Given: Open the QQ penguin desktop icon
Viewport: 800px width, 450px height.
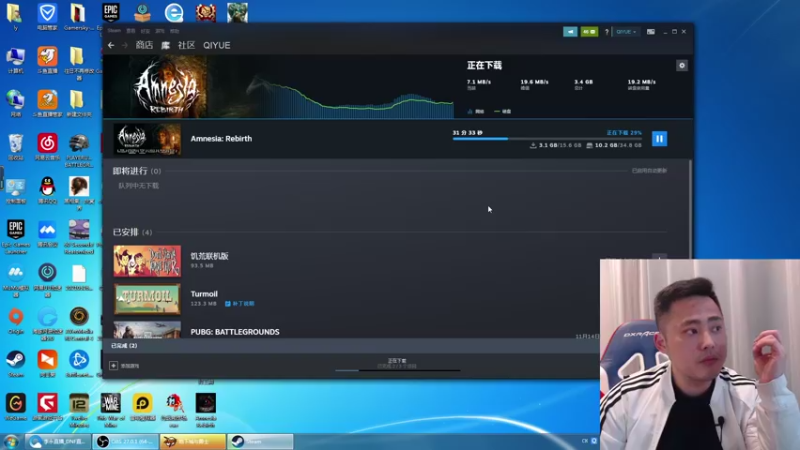Looking at the screenshot, I should pos(47,190).
